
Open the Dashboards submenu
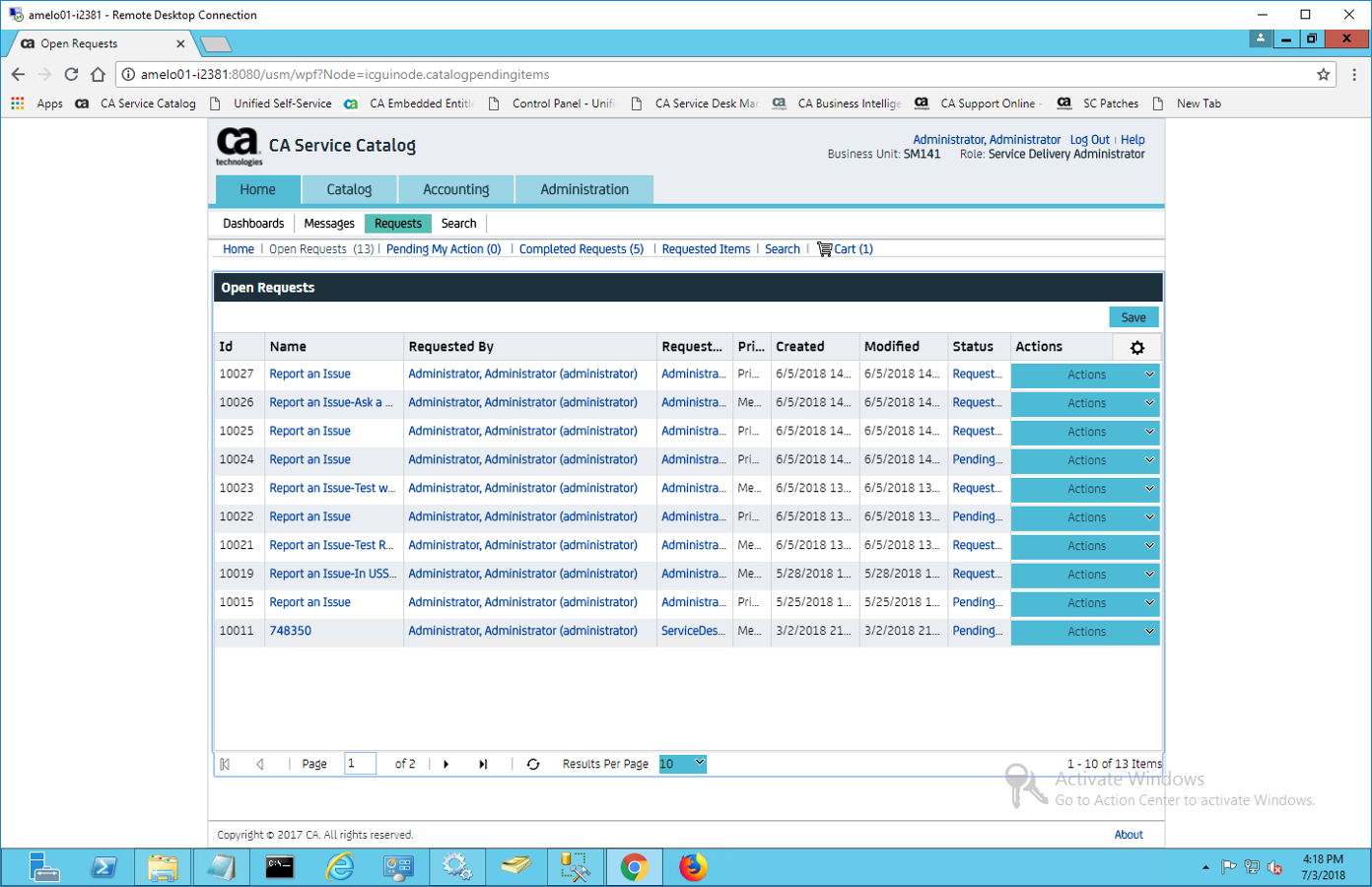(253, 224)
